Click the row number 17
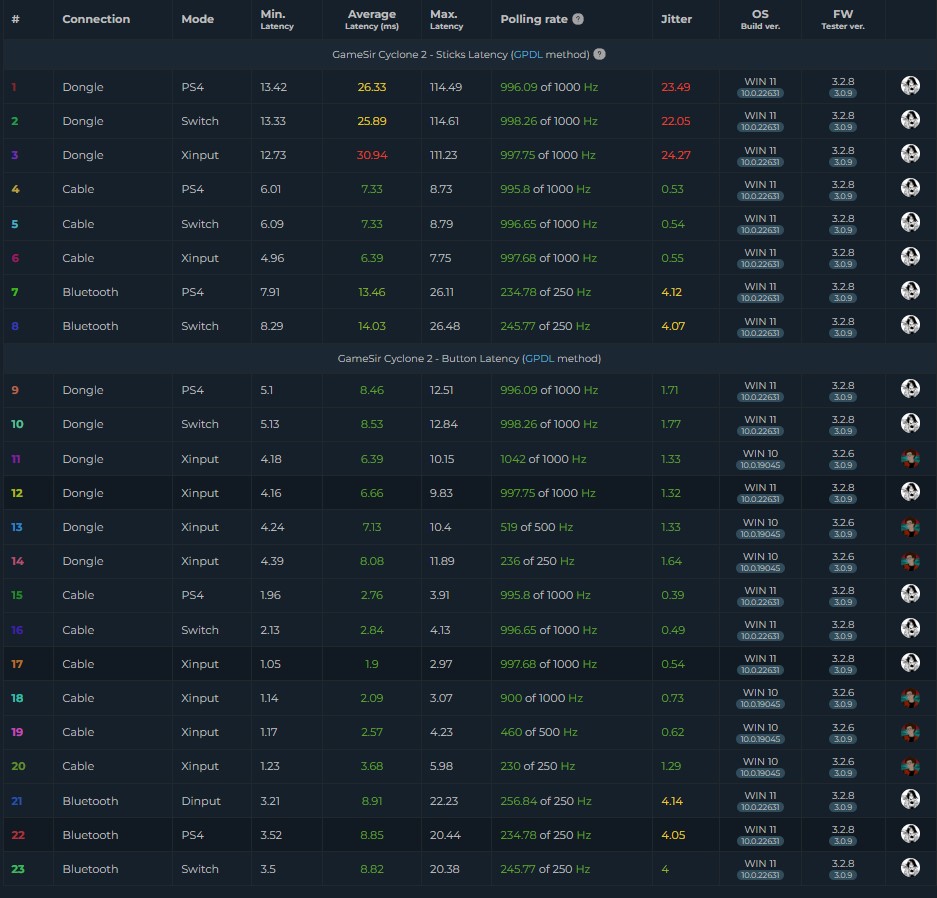 point(17,664)
